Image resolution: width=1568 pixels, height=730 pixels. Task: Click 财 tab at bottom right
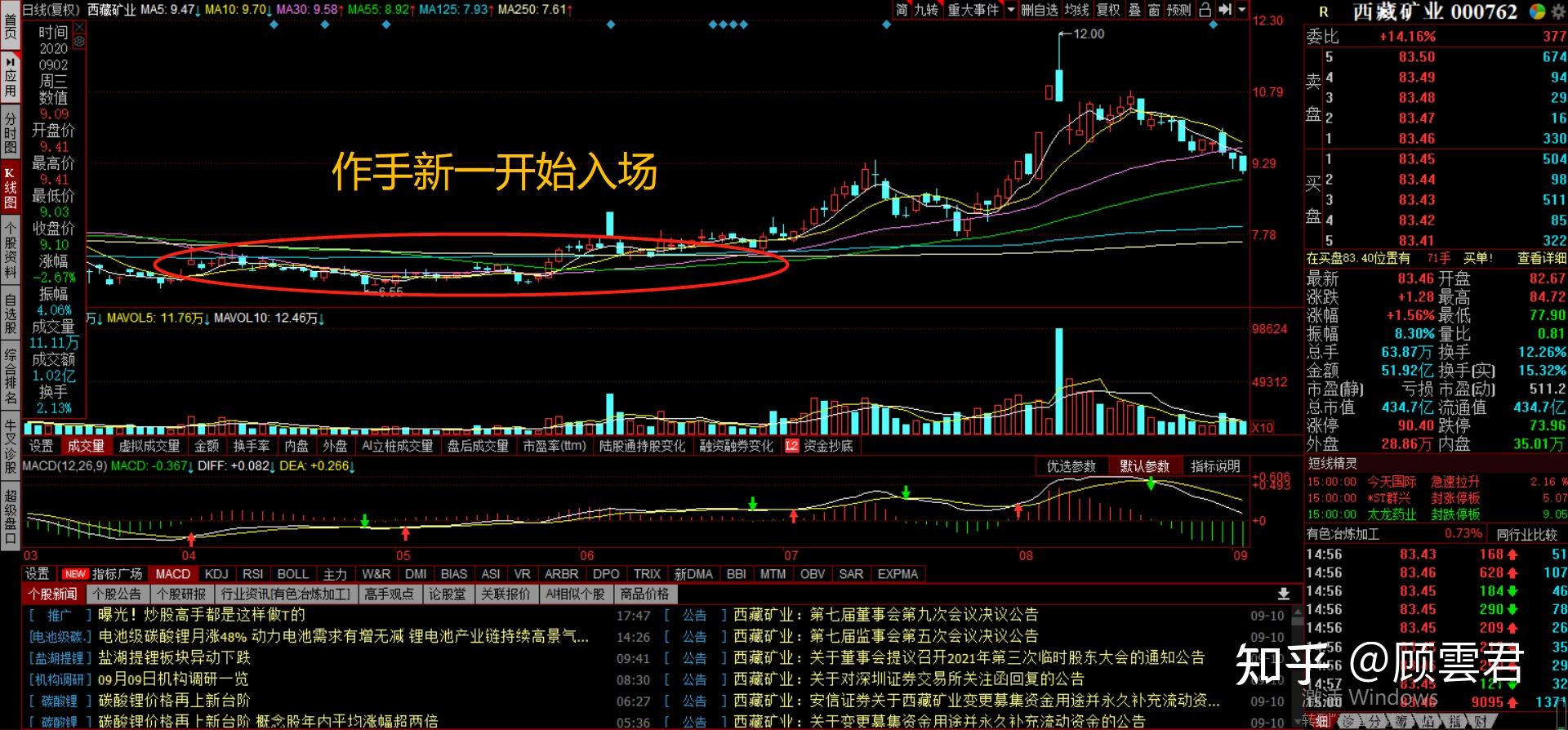(x=1482, y=723)
